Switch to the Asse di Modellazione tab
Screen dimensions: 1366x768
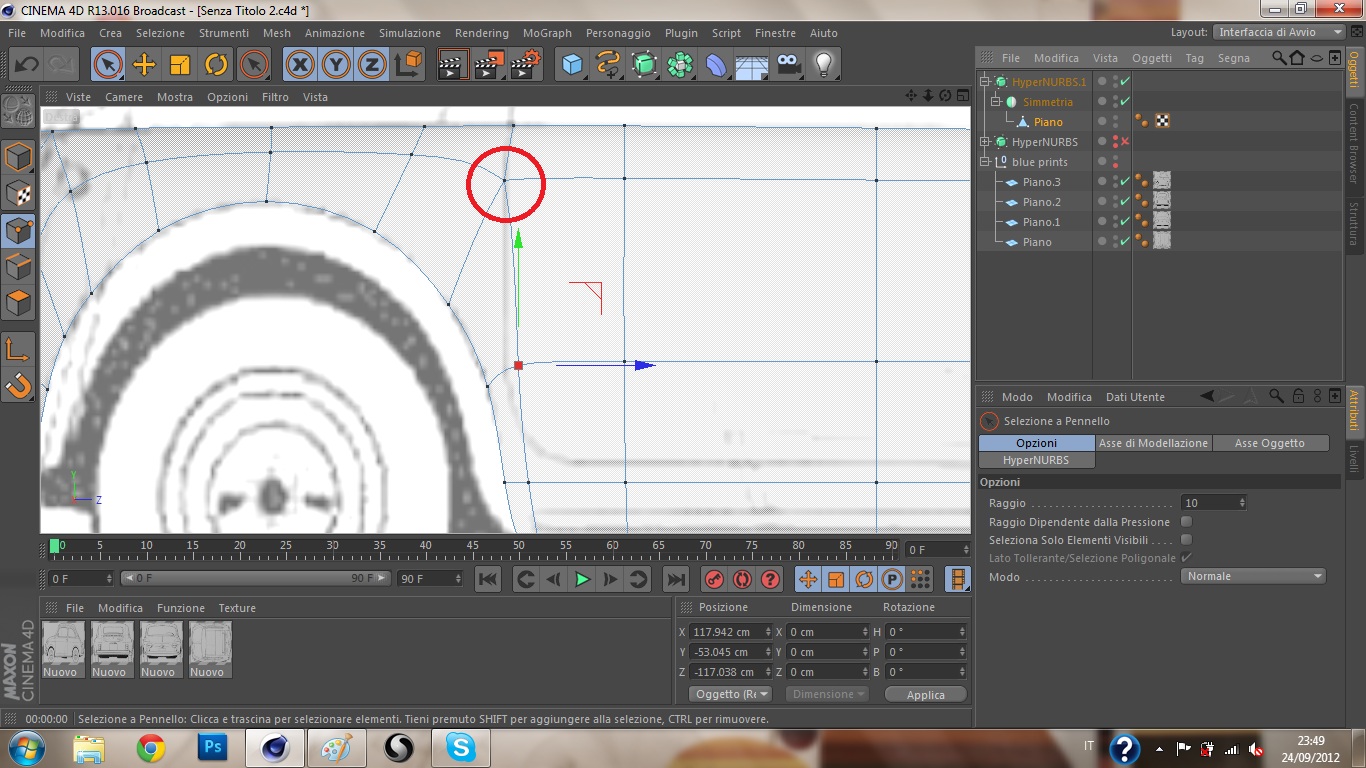(x=1153, y=443)
